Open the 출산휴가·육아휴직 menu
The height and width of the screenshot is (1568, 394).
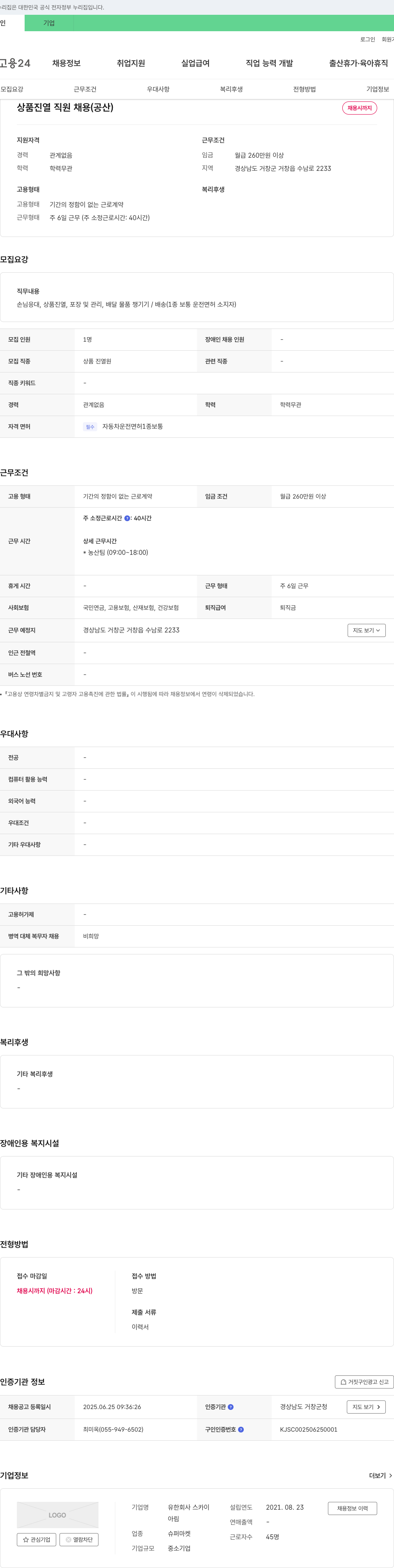[x=359, y=63]
